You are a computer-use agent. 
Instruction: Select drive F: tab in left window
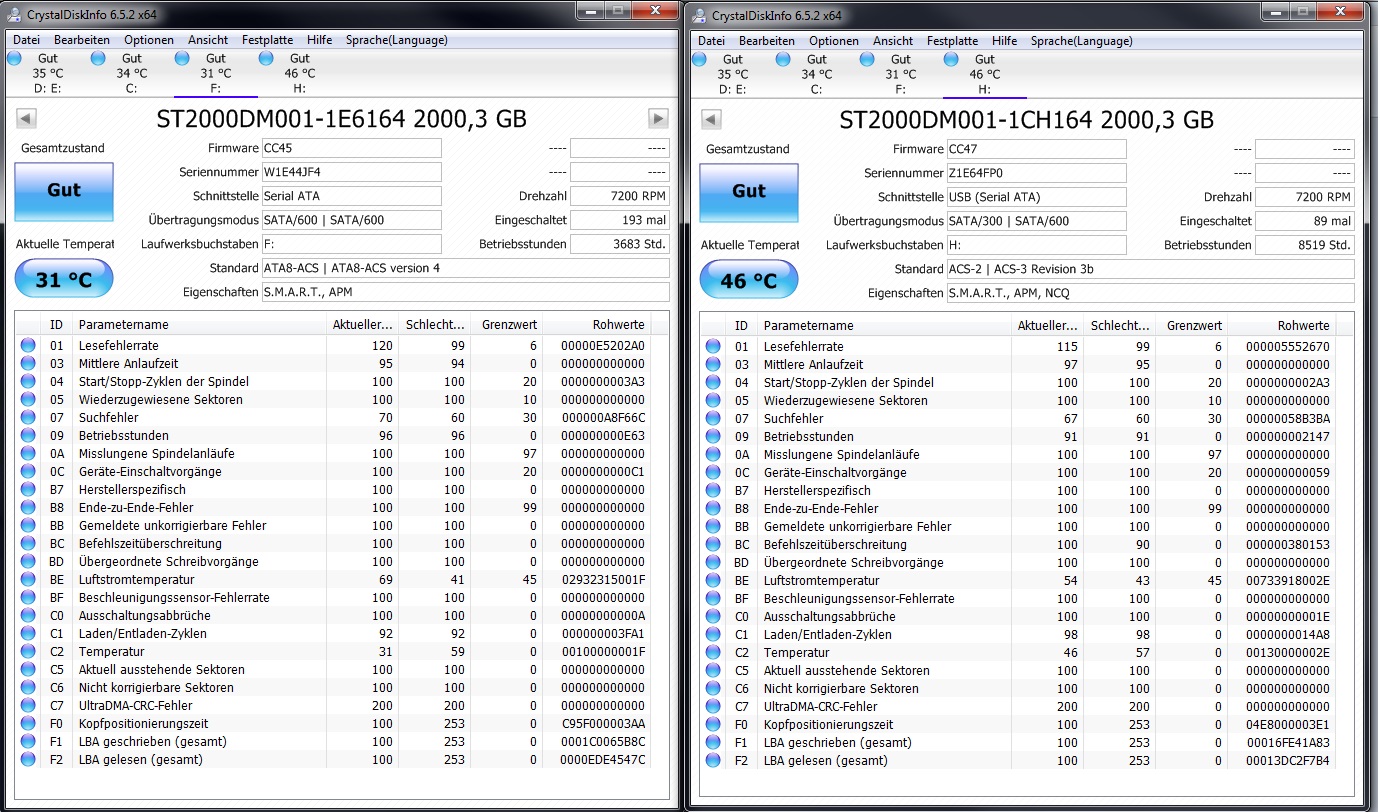coord(216,73)
